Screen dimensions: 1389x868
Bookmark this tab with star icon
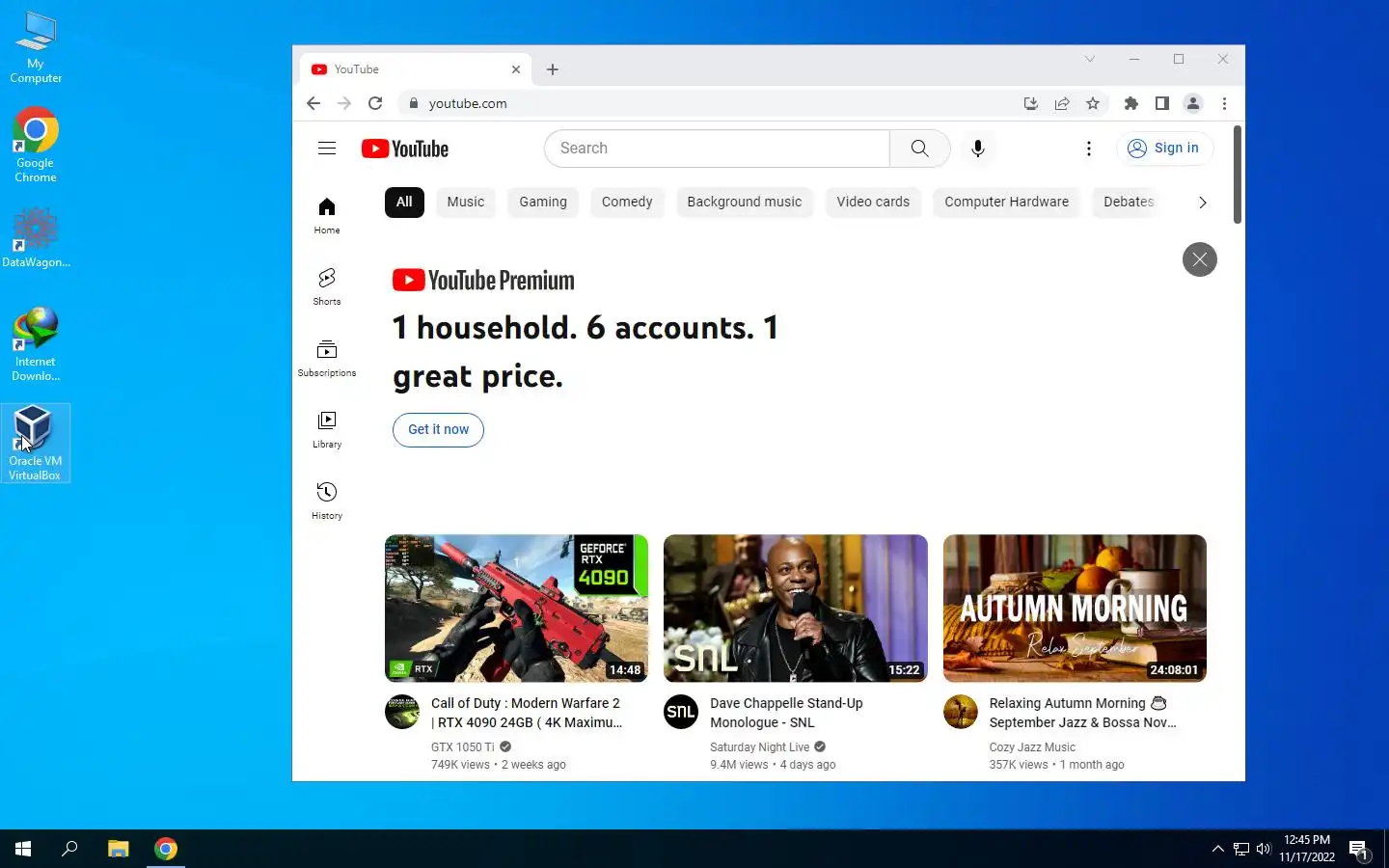tap(1093, 103)
